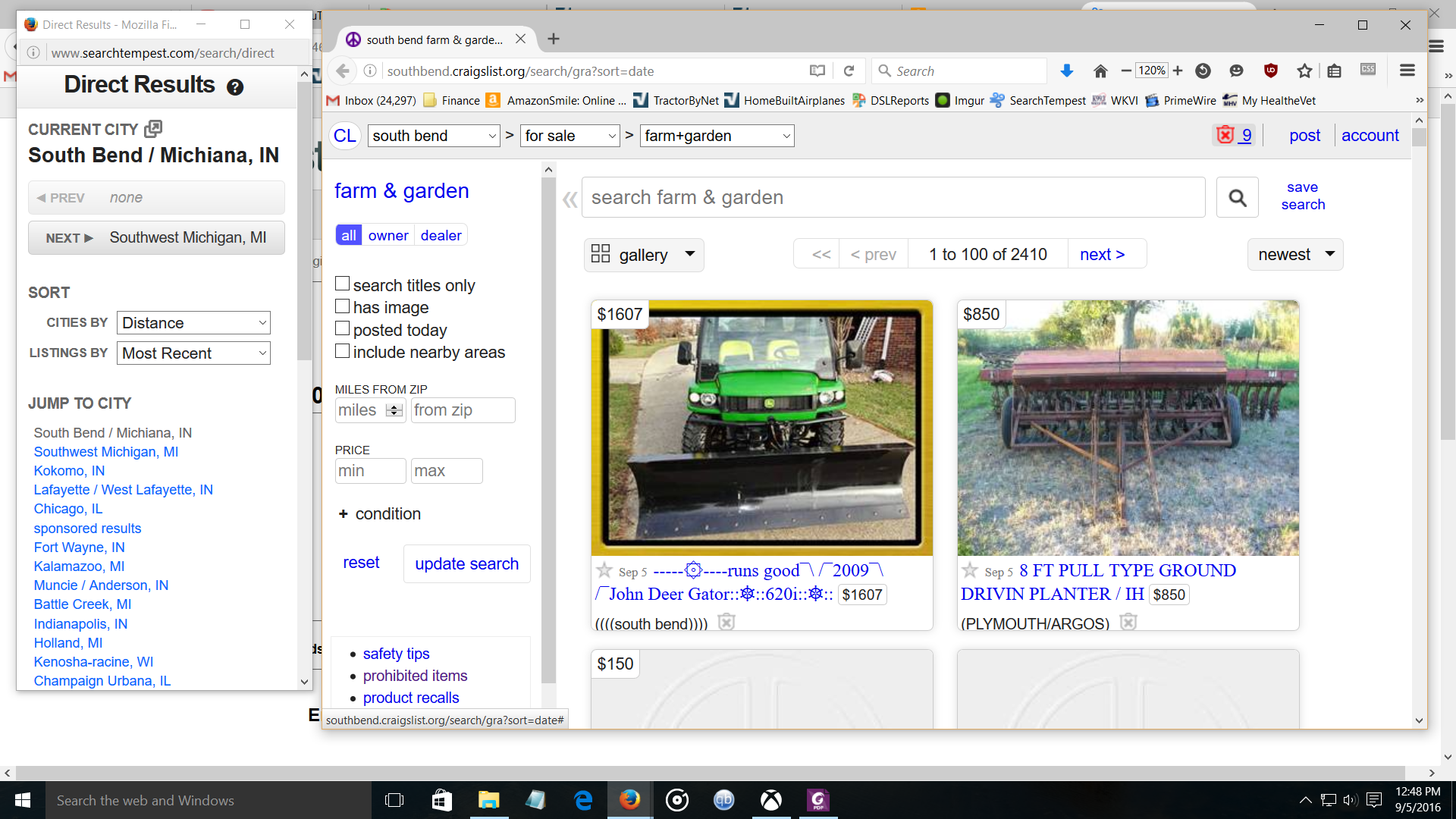Hide the south bend Gator posting
Screen dimensions: 1456x819
click(x=726, y=622)
